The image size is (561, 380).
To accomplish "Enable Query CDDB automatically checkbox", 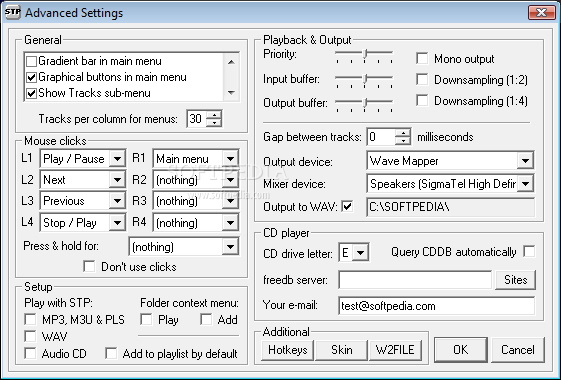I will point(529,251).
